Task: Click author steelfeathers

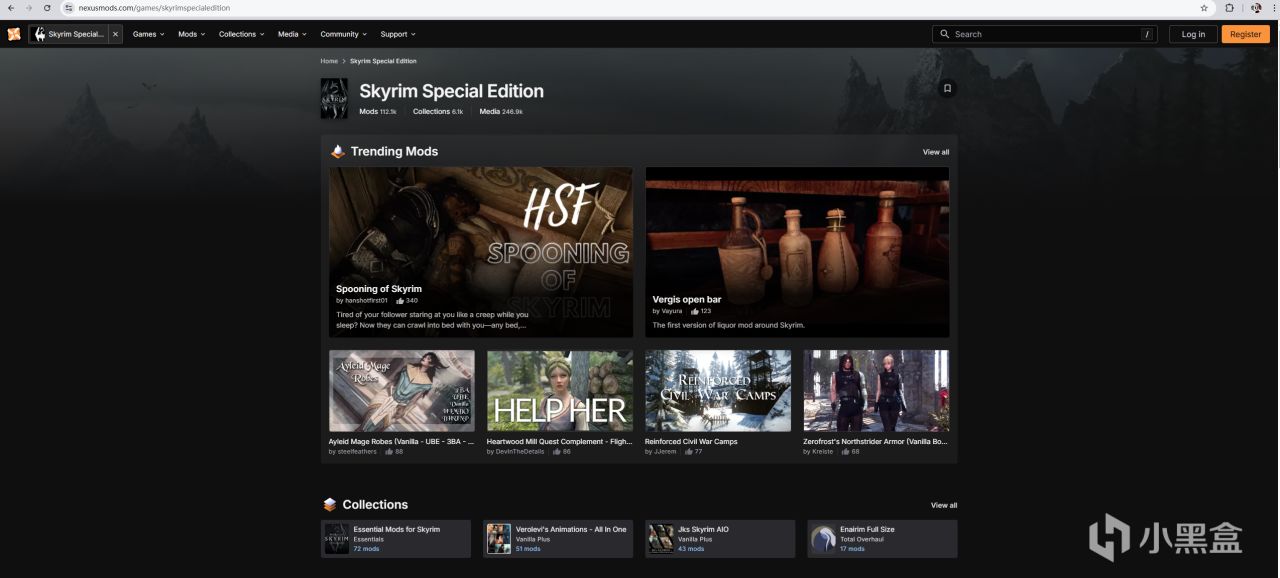Action: [x=357, y=452]
